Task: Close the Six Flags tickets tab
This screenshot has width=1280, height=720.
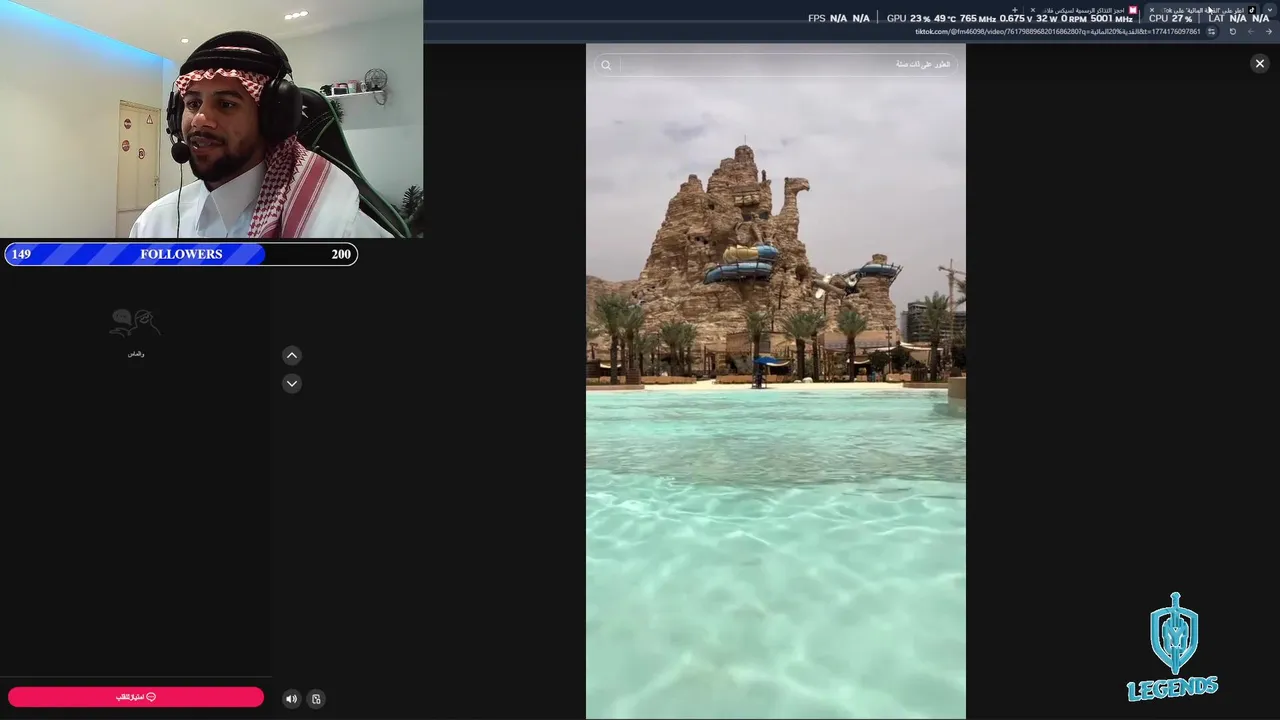Action: click(1033, 10)
